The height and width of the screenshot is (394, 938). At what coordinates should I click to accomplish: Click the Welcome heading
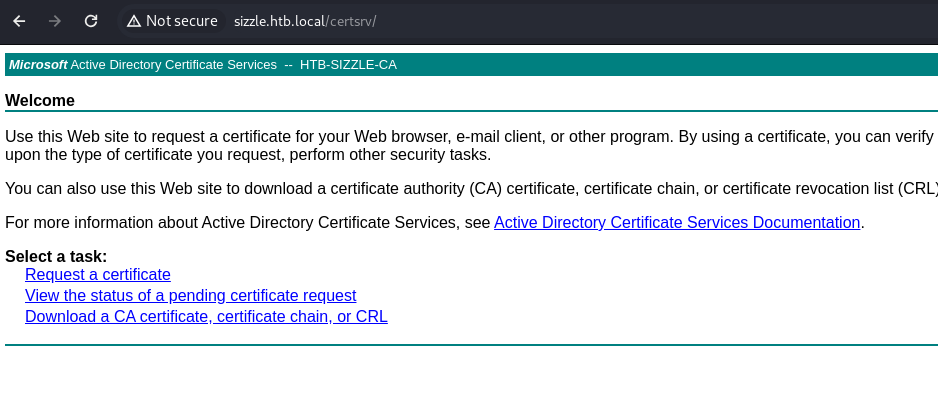[x=40, y=100]
